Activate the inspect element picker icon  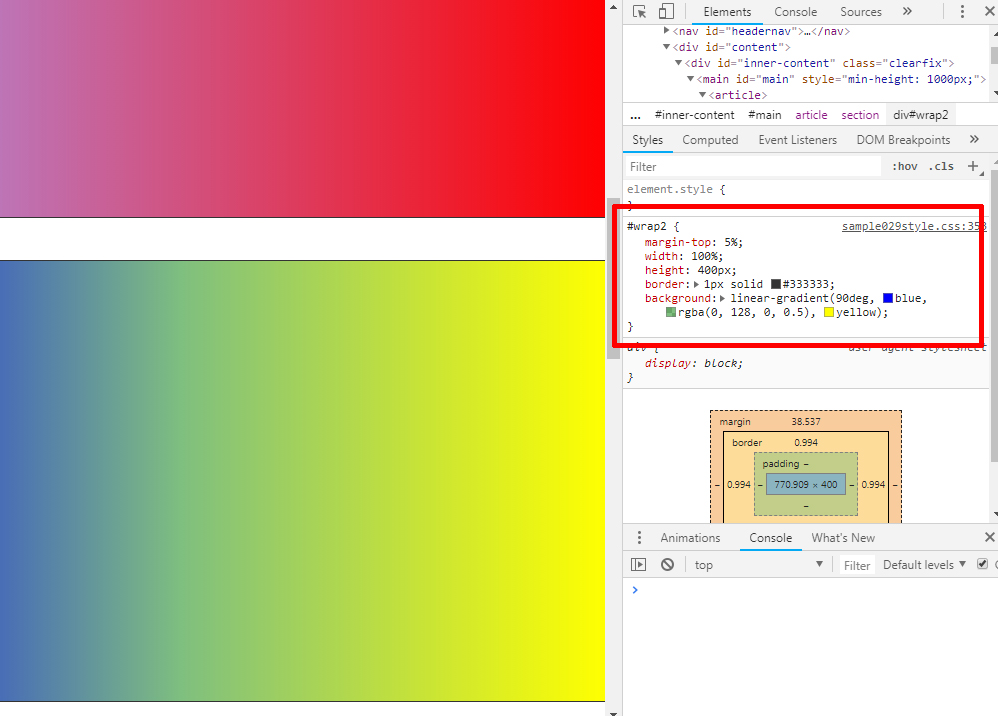click(640, 12)
